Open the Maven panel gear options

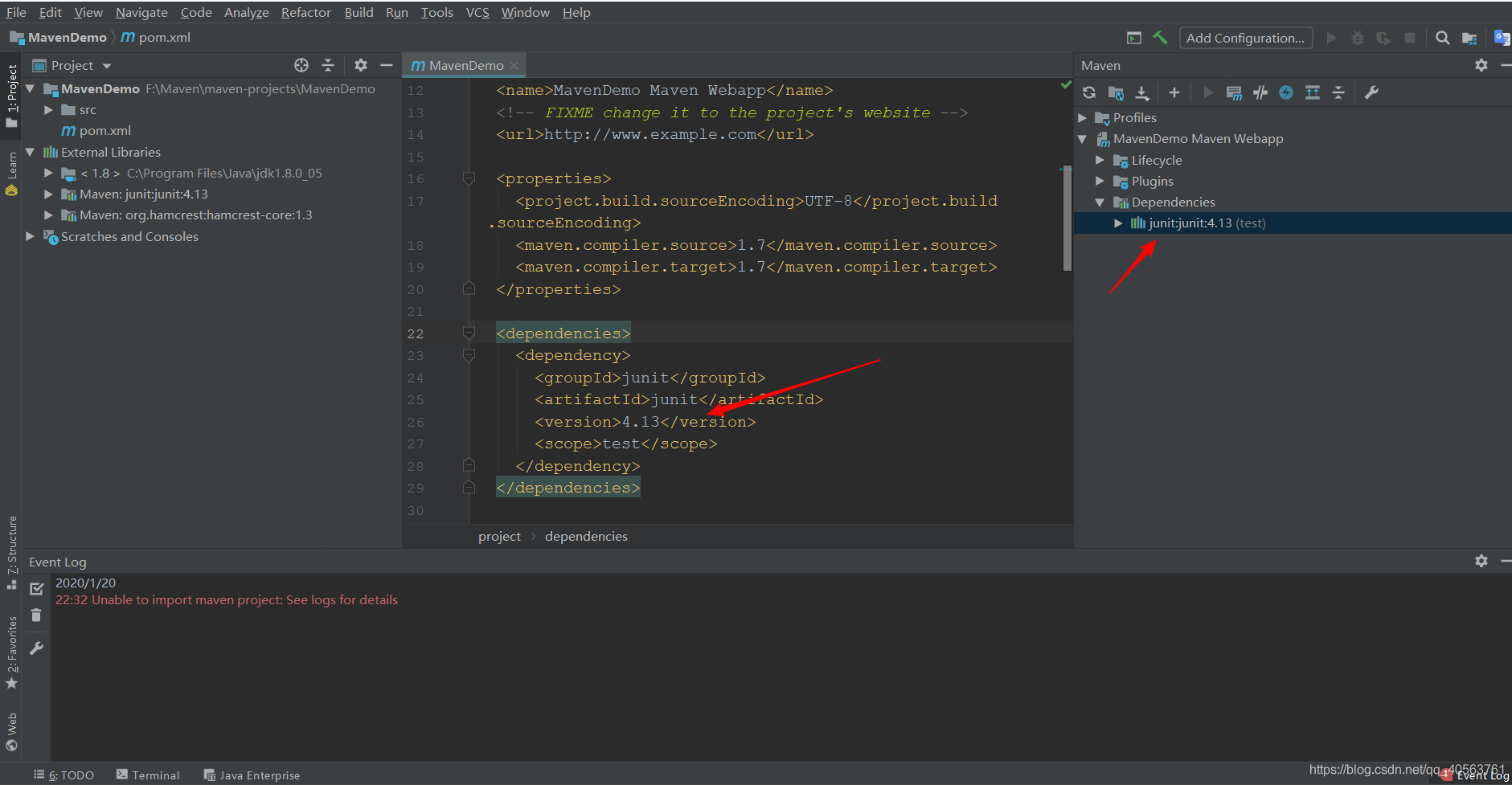[1481, 65]
